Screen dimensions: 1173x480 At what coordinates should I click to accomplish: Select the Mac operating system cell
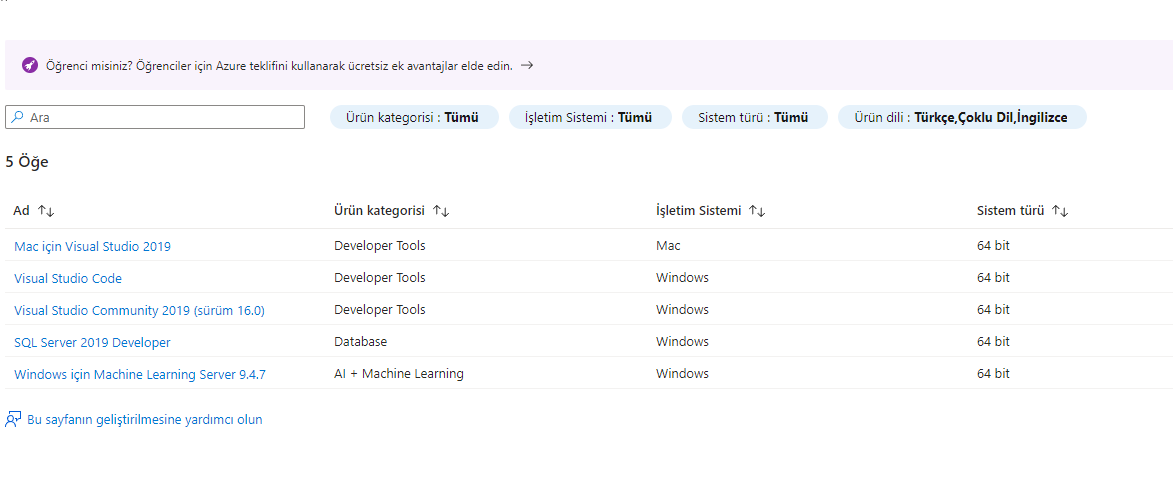[x=668, y=245]
